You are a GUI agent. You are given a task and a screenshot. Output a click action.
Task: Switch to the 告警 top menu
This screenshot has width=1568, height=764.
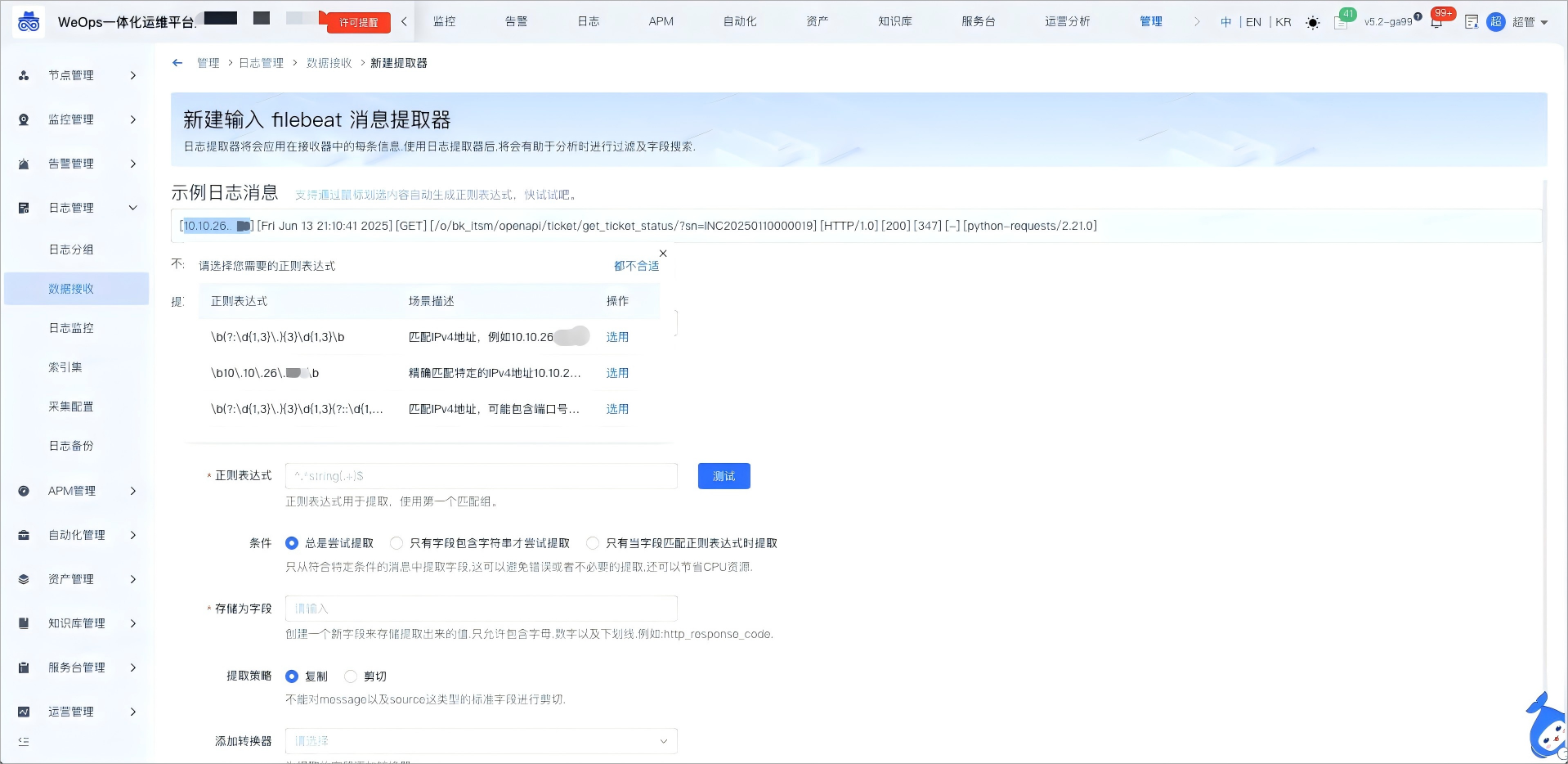516,21
